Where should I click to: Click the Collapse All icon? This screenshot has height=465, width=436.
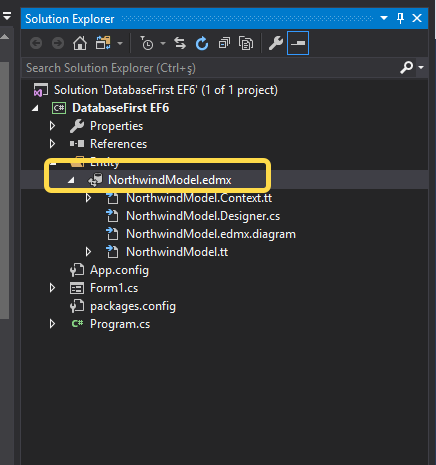(x=224, y=43)
